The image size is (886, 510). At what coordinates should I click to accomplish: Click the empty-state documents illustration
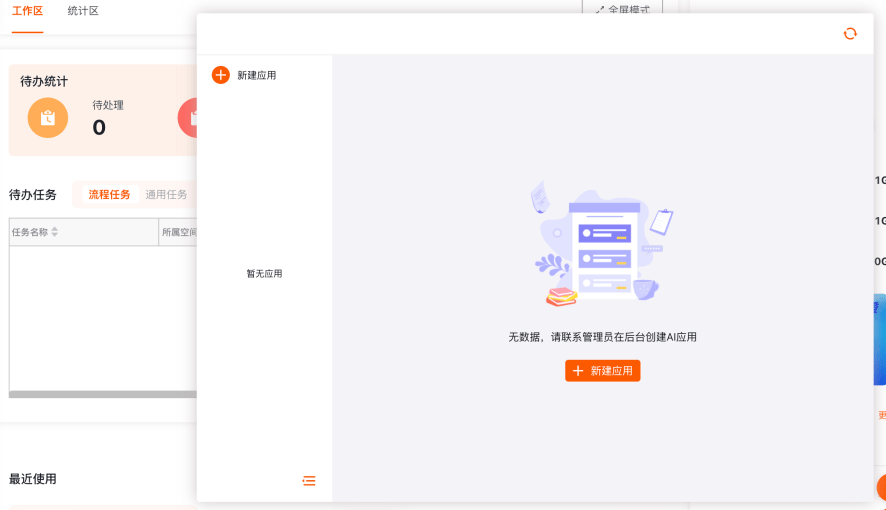tap(602, 244)
